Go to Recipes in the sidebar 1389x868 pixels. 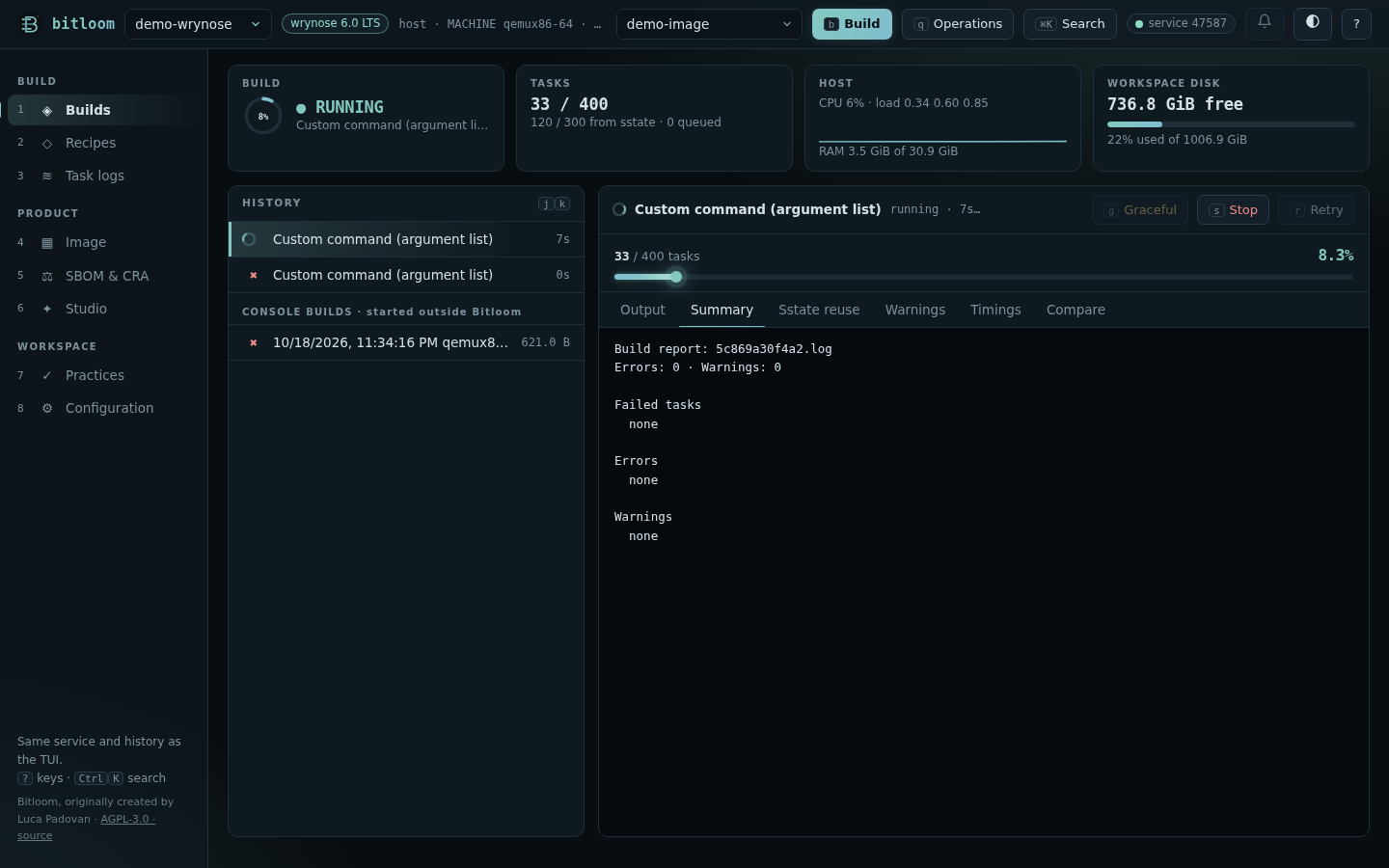tap(104, 143)
